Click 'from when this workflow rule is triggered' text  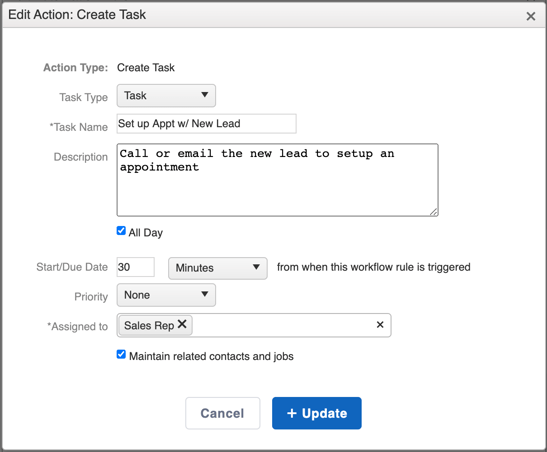[374, 267]
